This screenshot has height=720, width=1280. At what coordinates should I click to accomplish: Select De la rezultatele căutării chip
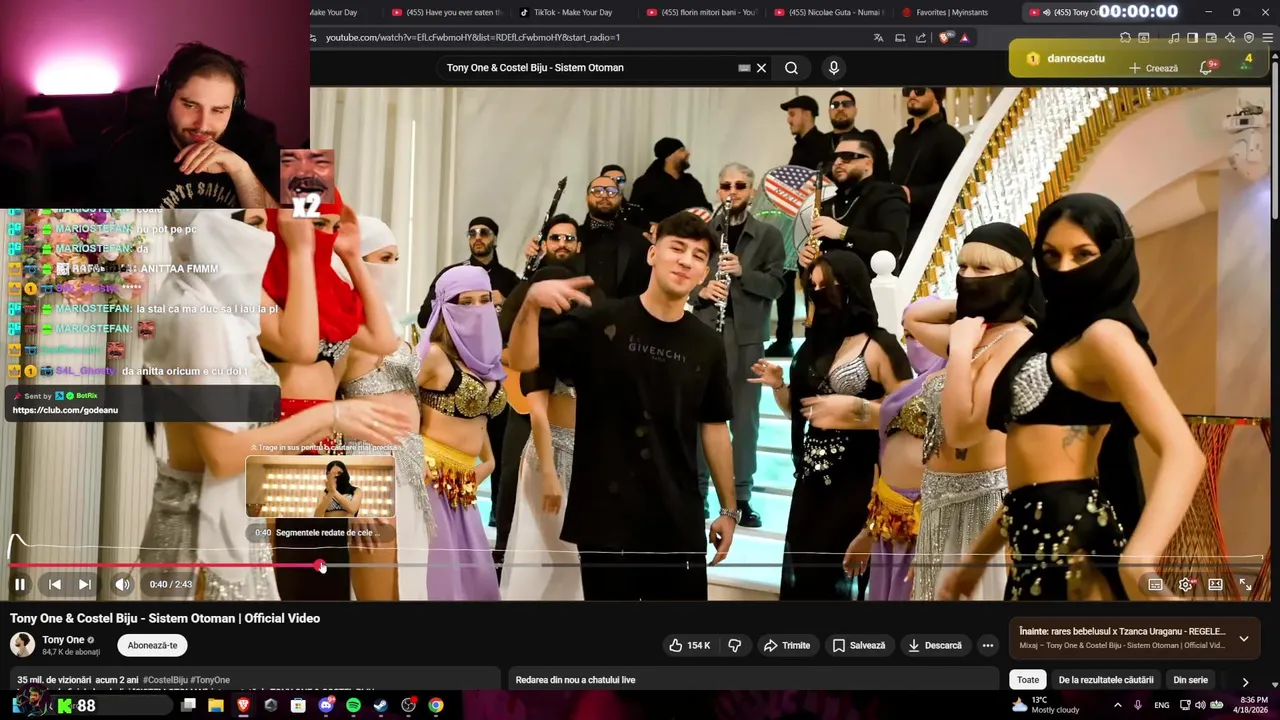click(x=1106, y=680)
